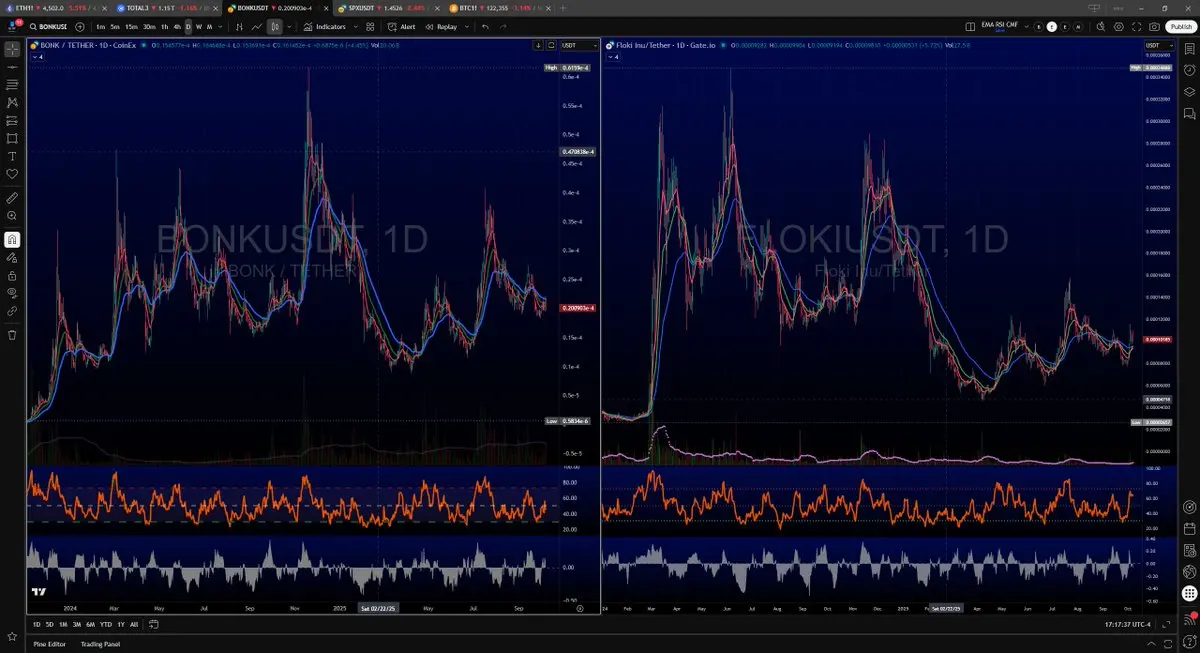Select the W weekly timeframe
The height and width of the screenshot is (653, 1200).
[198, 26]
